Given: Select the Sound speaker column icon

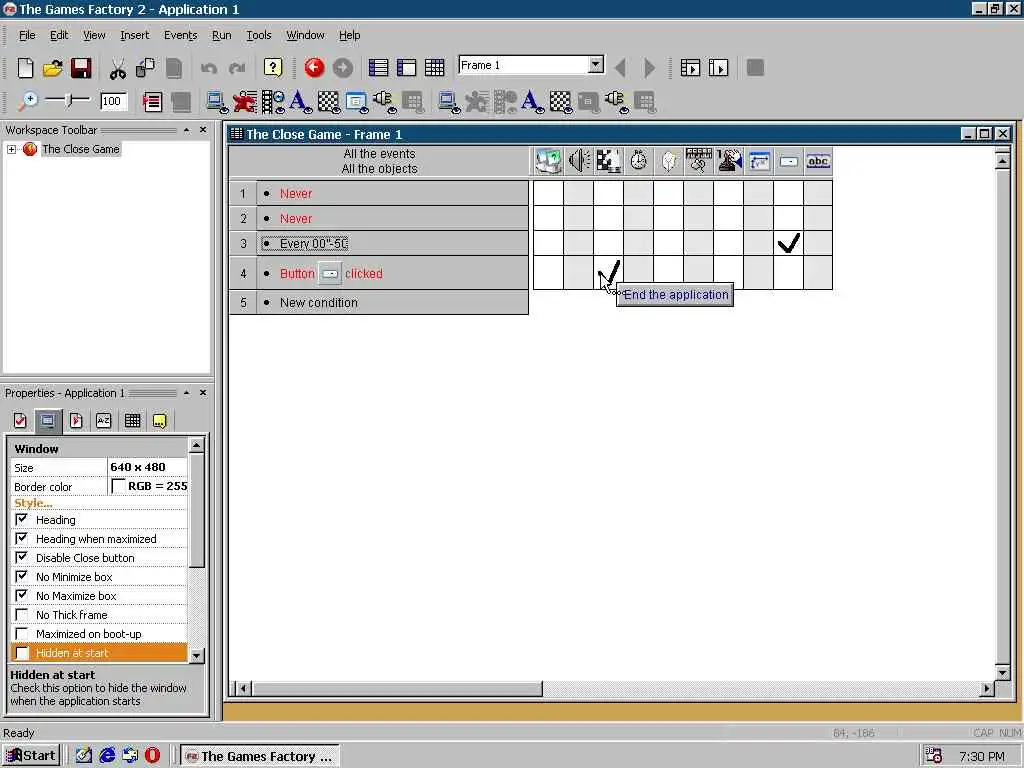Looking at the screenshot, I should pos(579,161).
